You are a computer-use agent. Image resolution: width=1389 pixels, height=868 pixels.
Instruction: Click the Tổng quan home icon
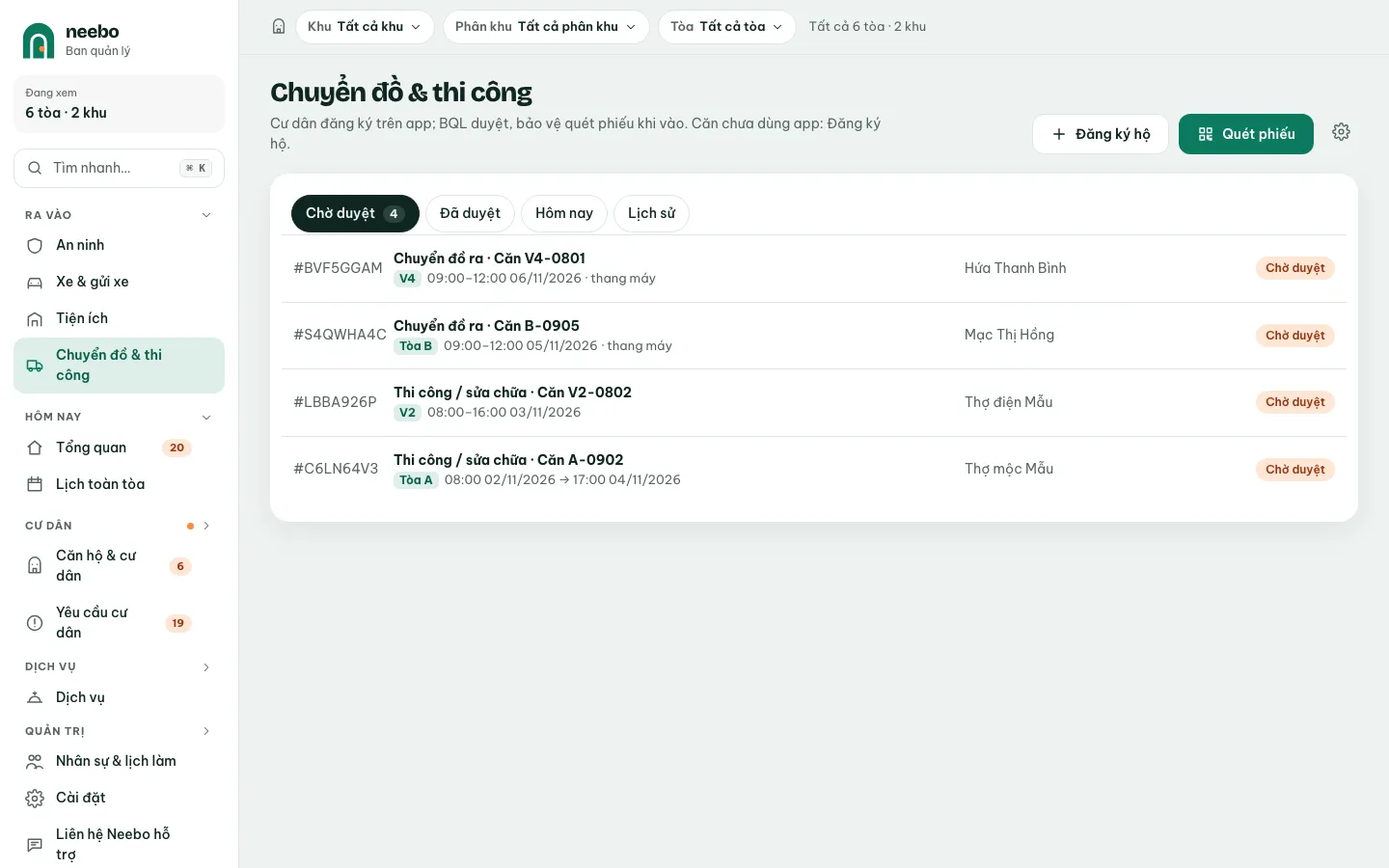click(35, 448)
